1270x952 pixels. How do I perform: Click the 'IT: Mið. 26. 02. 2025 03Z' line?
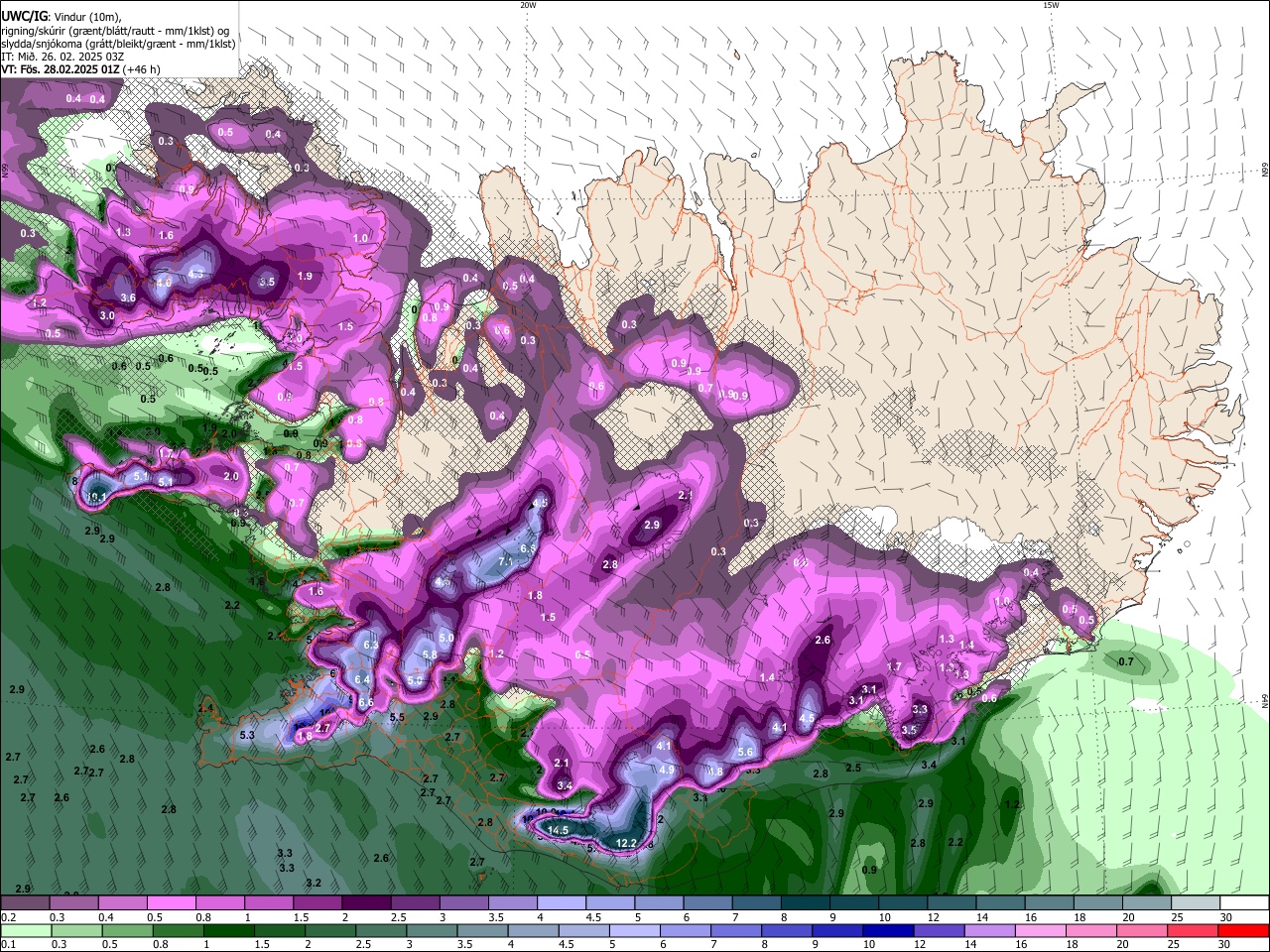point(63,57)
